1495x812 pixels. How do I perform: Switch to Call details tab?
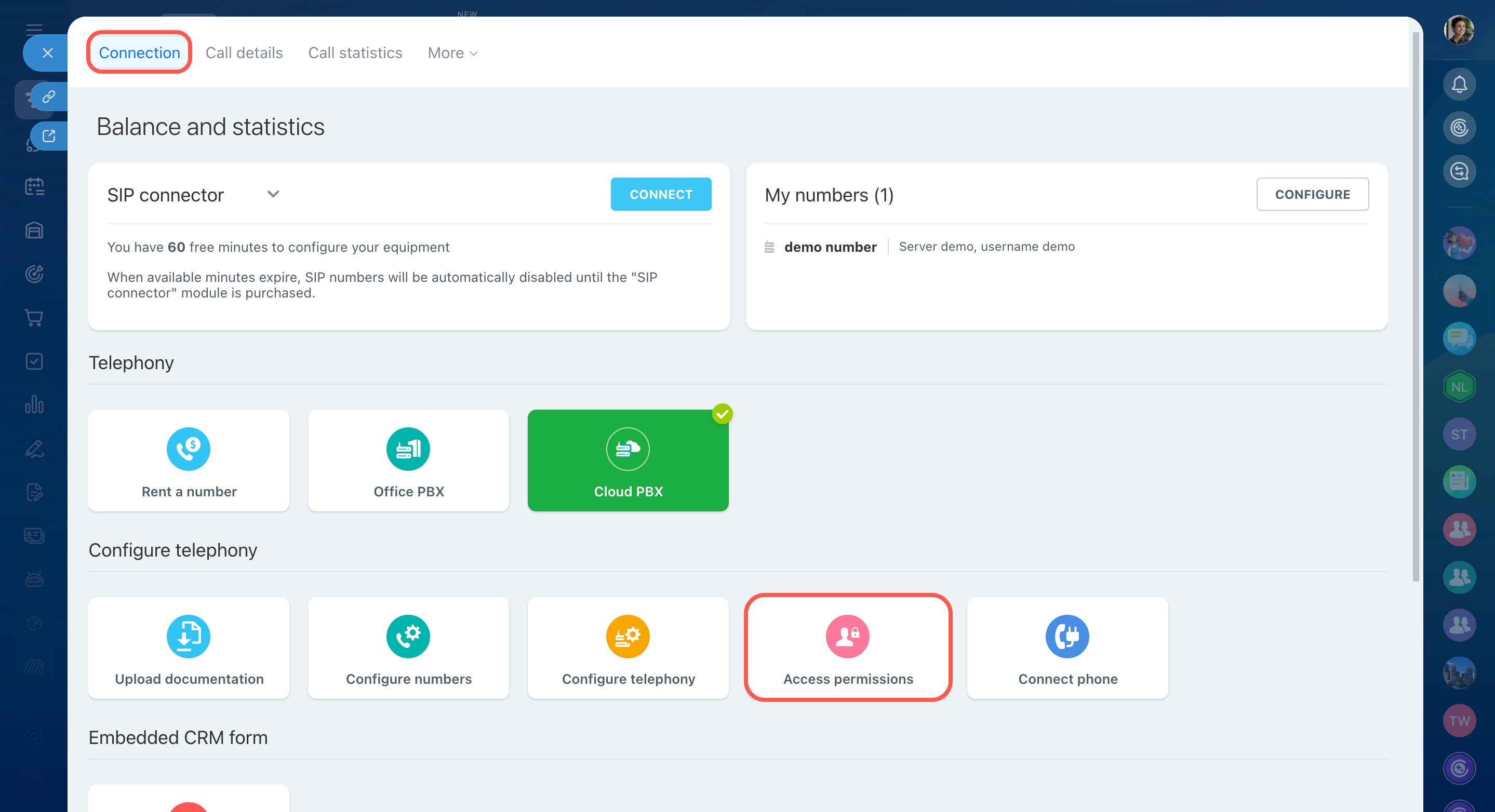244,53
